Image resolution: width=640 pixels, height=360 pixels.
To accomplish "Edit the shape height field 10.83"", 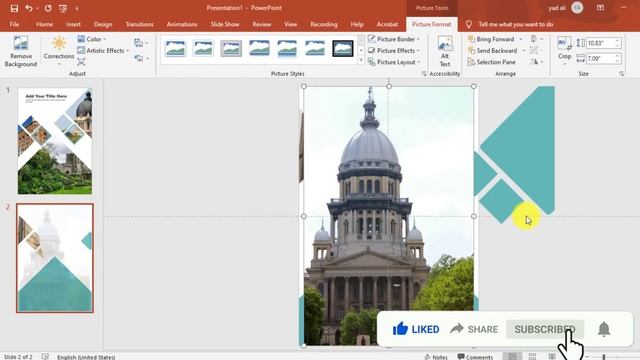I will 600,43.
